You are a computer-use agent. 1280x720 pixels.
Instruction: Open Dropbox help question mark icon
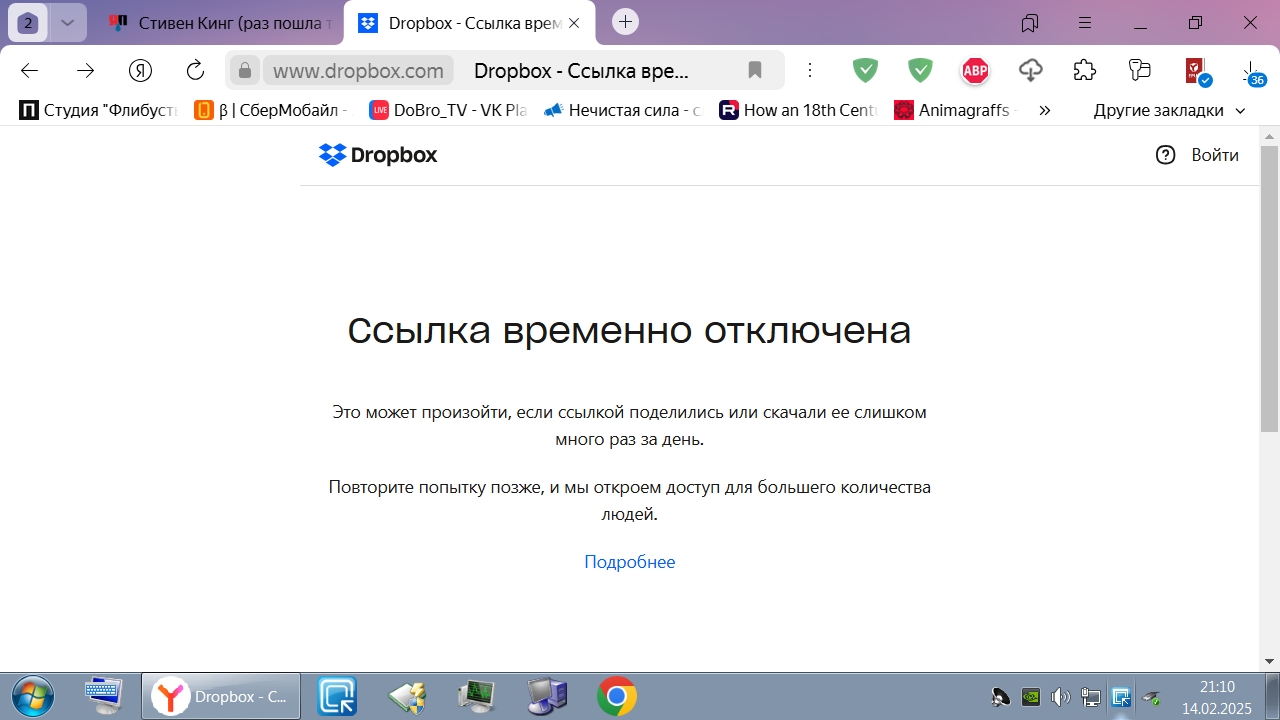tap(1165, 155)
